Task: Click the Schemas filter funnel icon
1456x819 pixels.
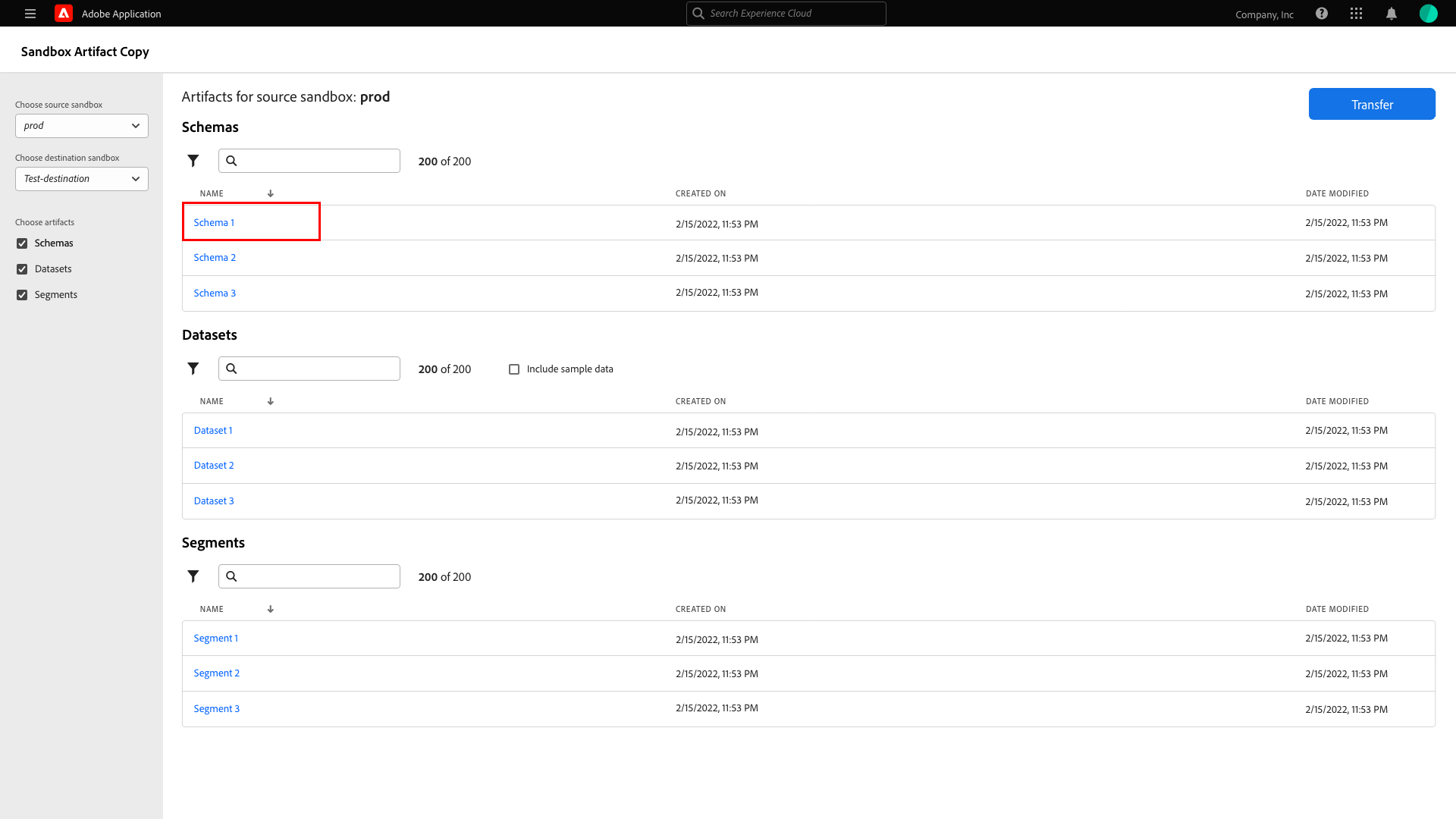Action: tap(193, 161)
